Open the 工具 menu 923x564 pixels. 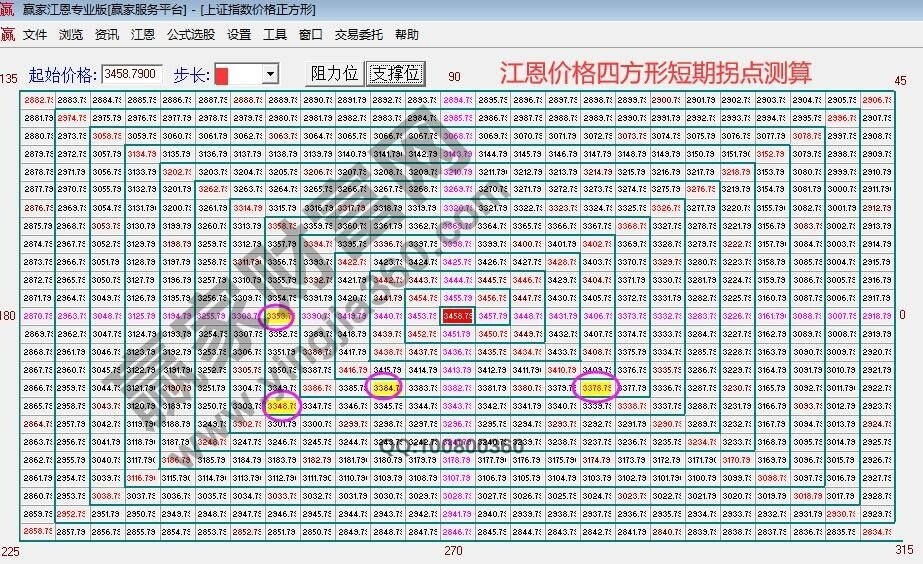275,34
